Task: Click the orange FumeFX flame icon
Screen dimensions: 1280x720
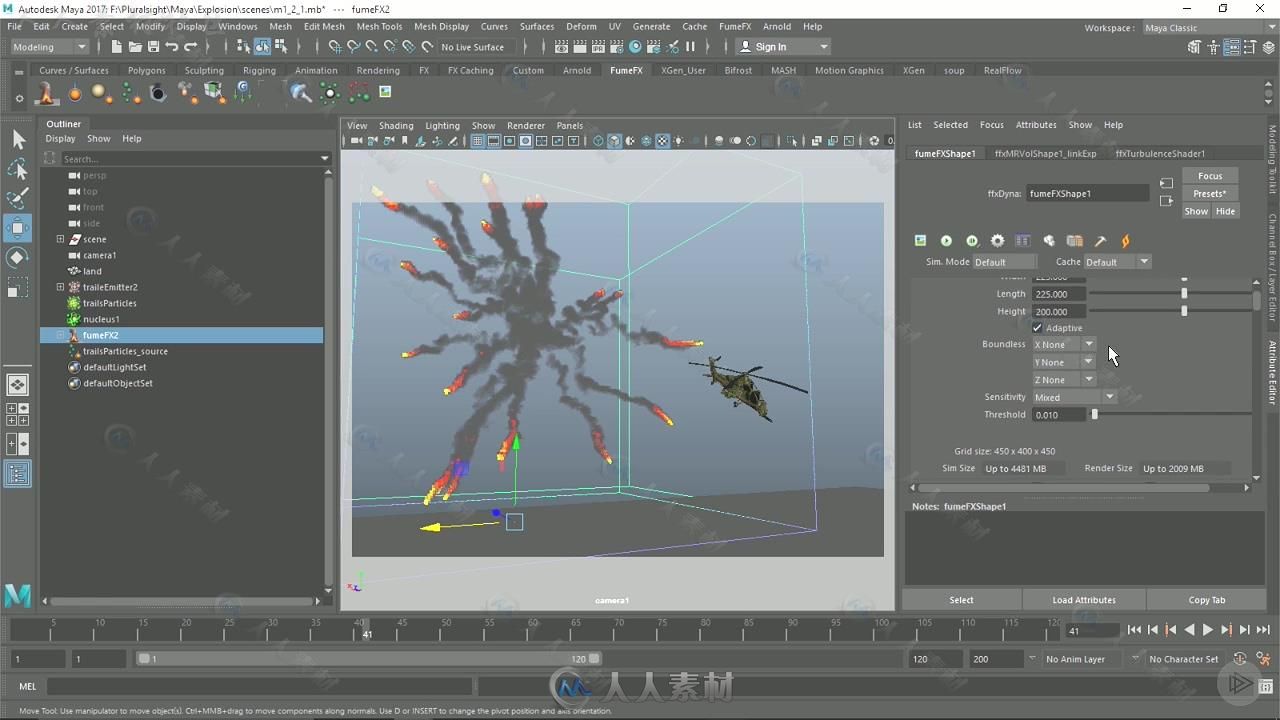Action: 1126,241
